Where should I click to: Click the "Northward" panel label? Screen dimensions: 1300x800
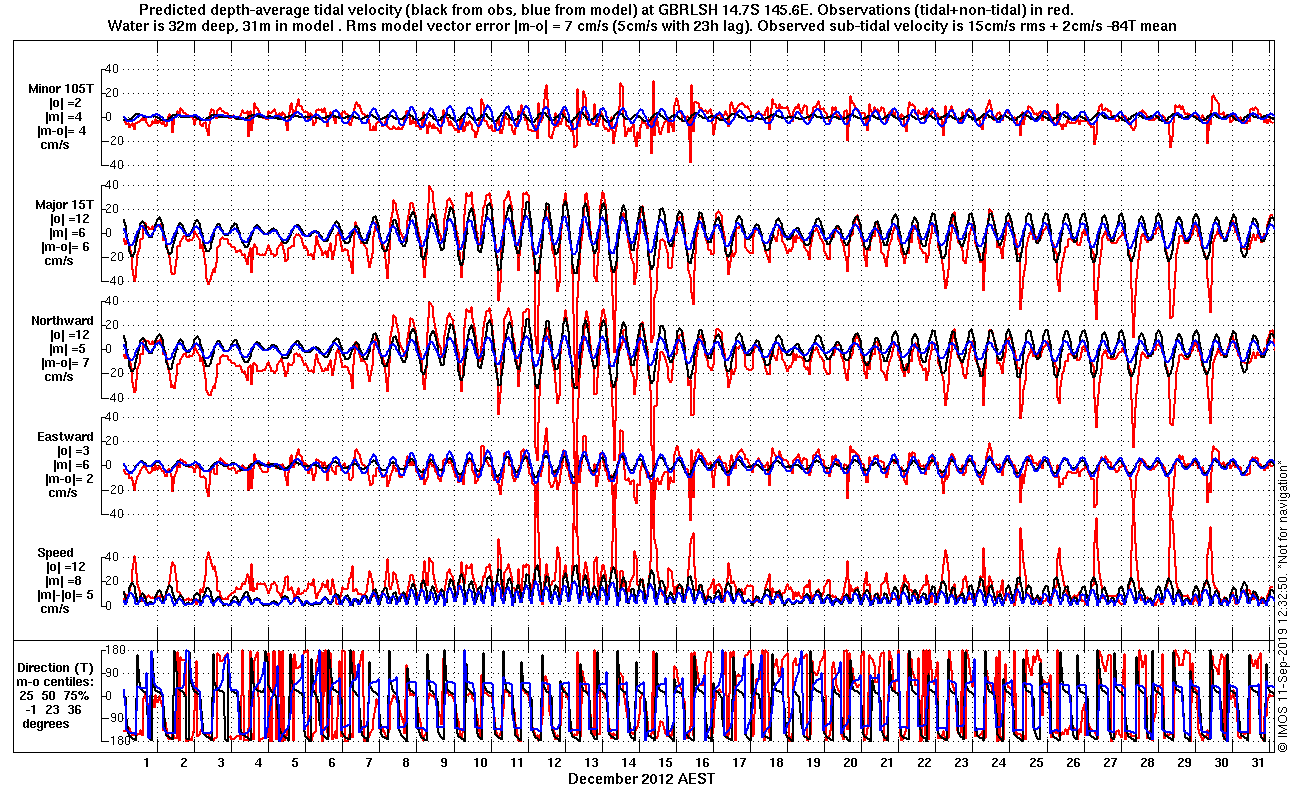[62, 321]
